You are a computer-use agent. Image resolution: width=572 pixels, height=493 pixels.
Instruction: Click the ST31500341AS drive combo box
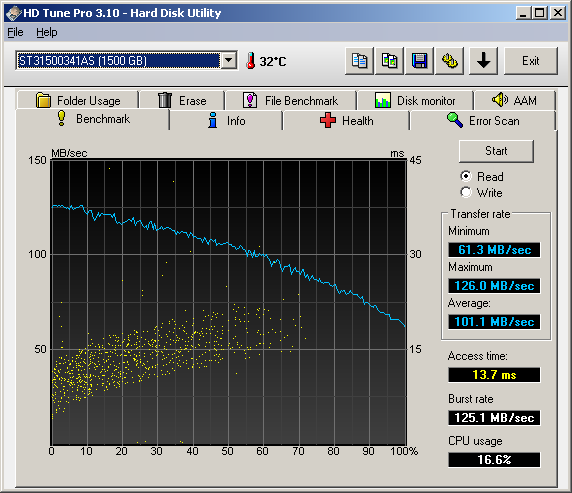[x=126, y=60]
